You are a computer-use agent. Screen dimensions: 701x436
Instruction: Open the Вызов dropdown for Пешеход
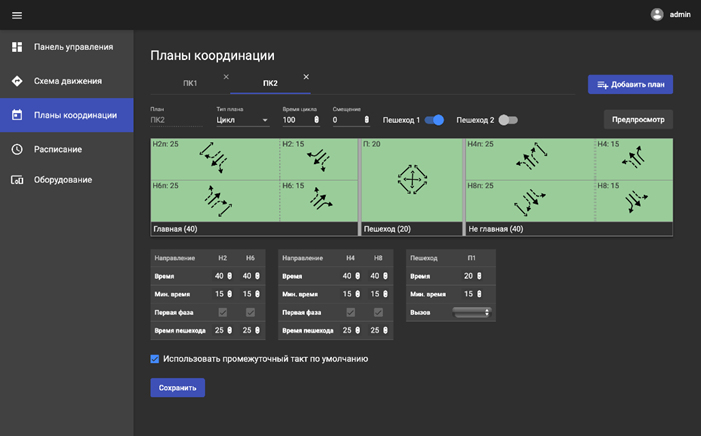(x=471, y=312)
